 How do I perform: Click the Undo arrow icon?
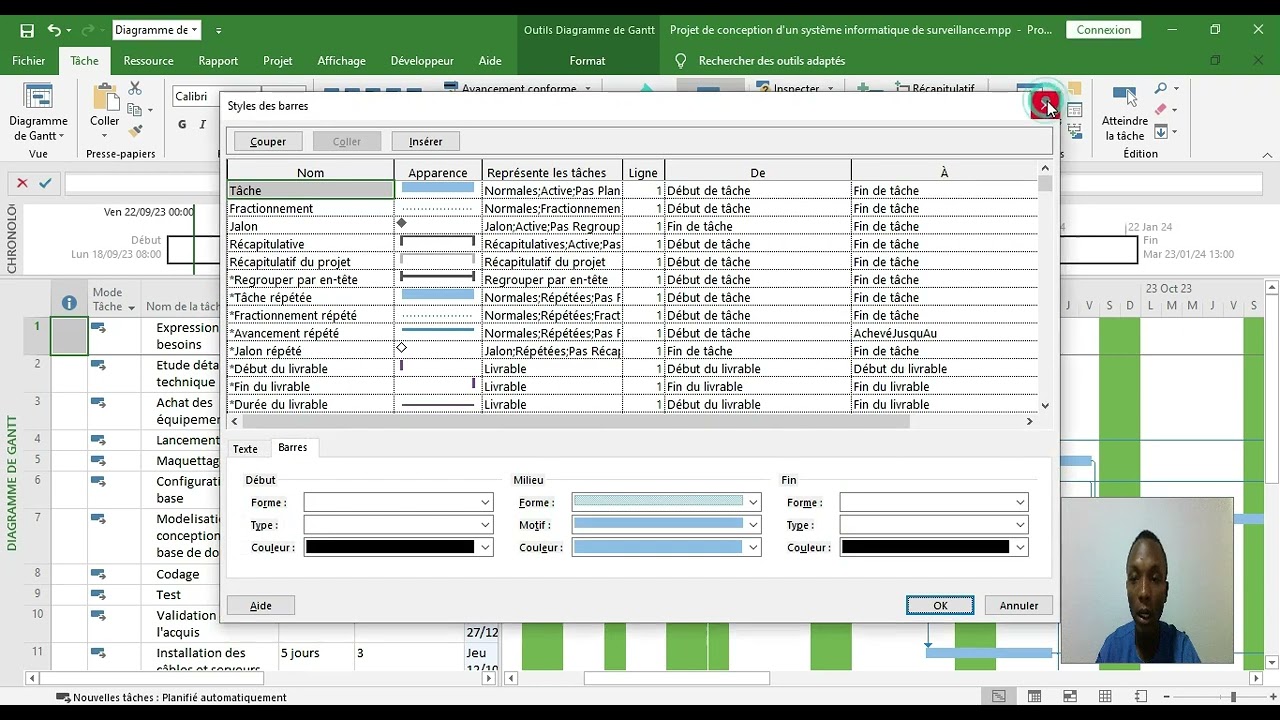coord(54,30)
